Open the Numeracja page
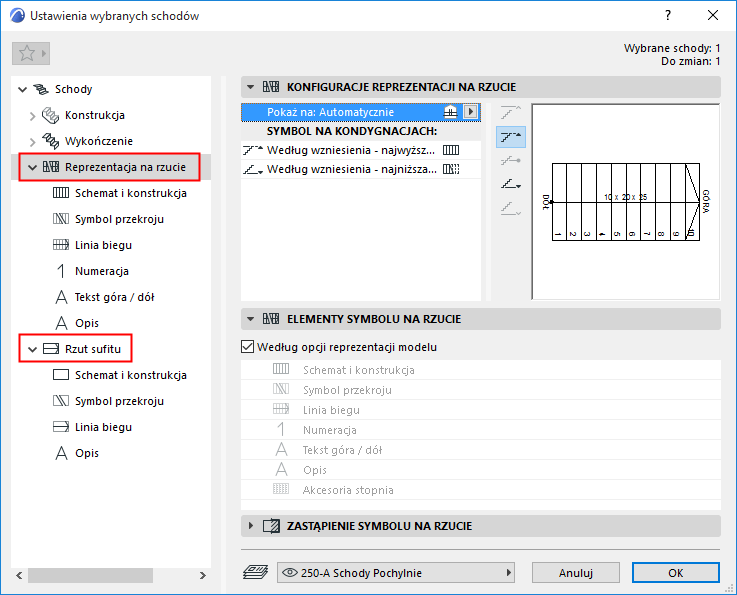The height and width of the screenshot is (595, 737). (x=102, y=271)
